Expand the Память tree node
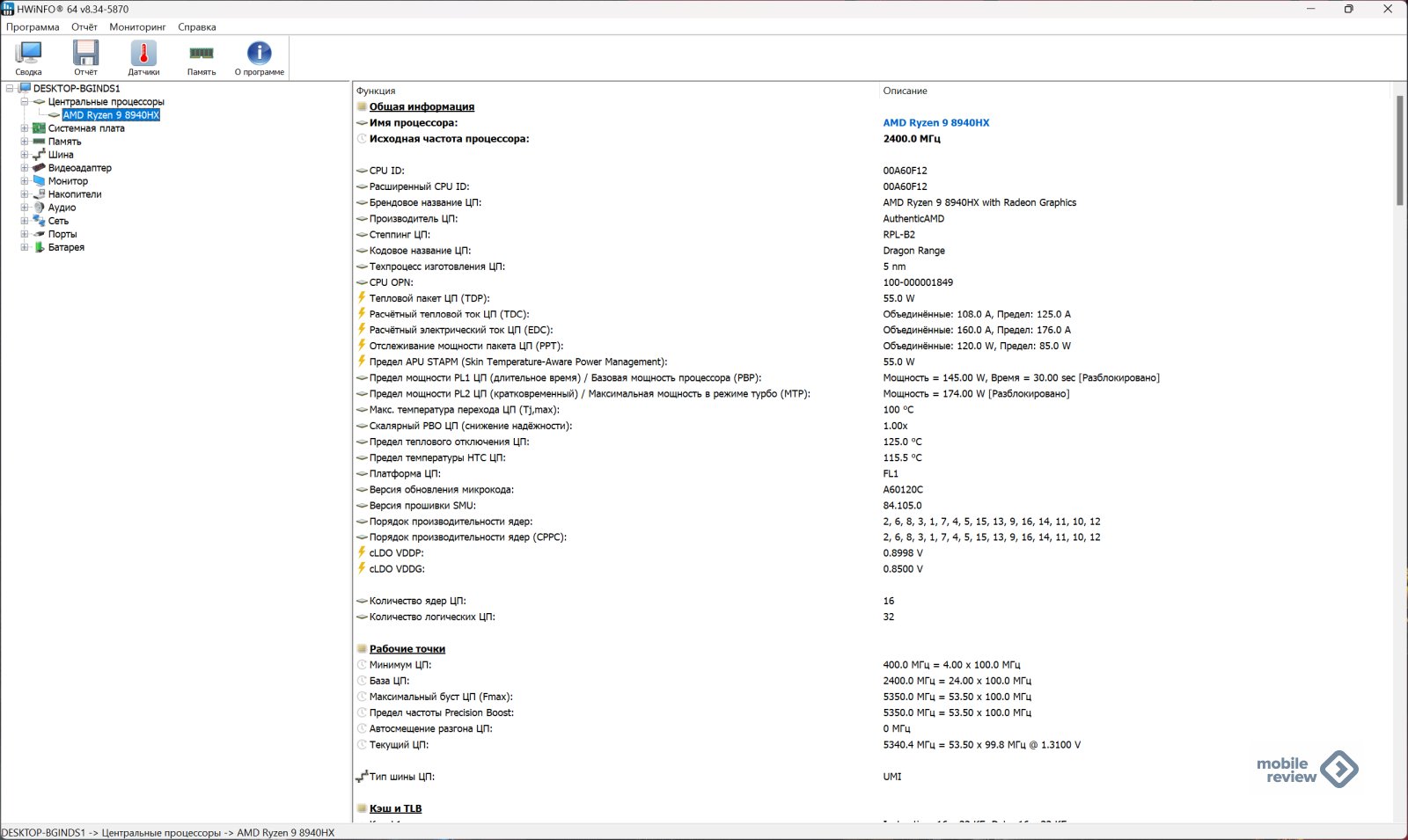The image size is (1408, 840). [x=25, y=142]
